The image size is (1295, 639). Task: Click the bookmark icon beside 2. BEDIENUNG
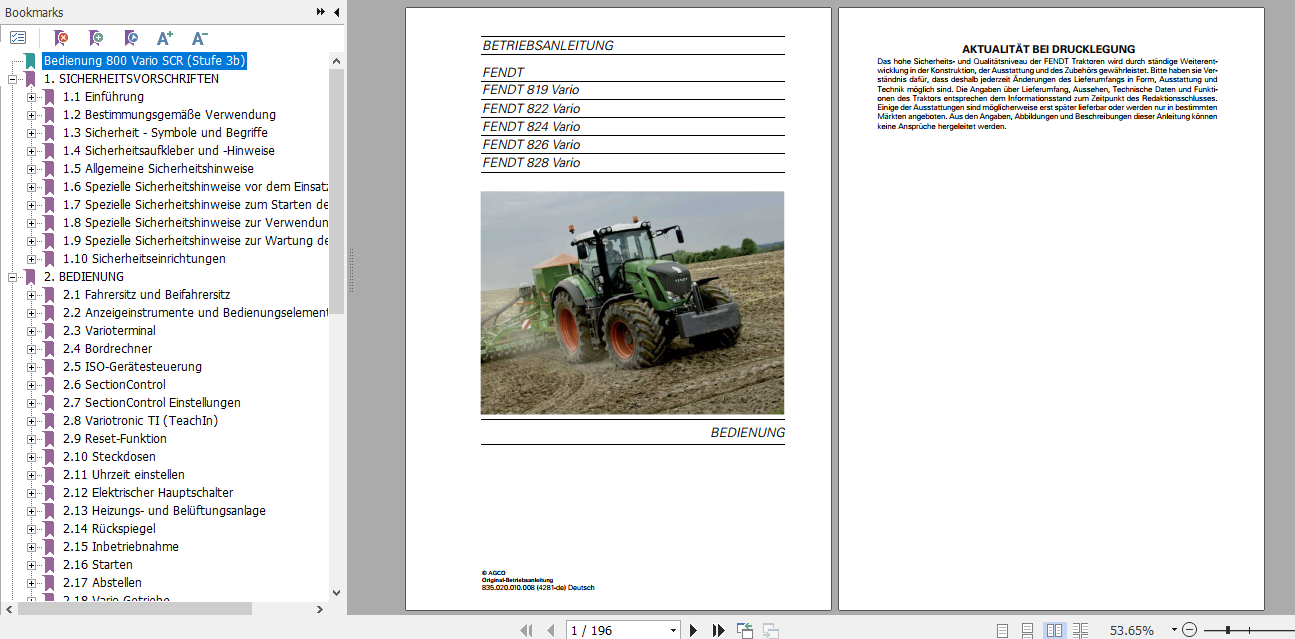point(31,277)
